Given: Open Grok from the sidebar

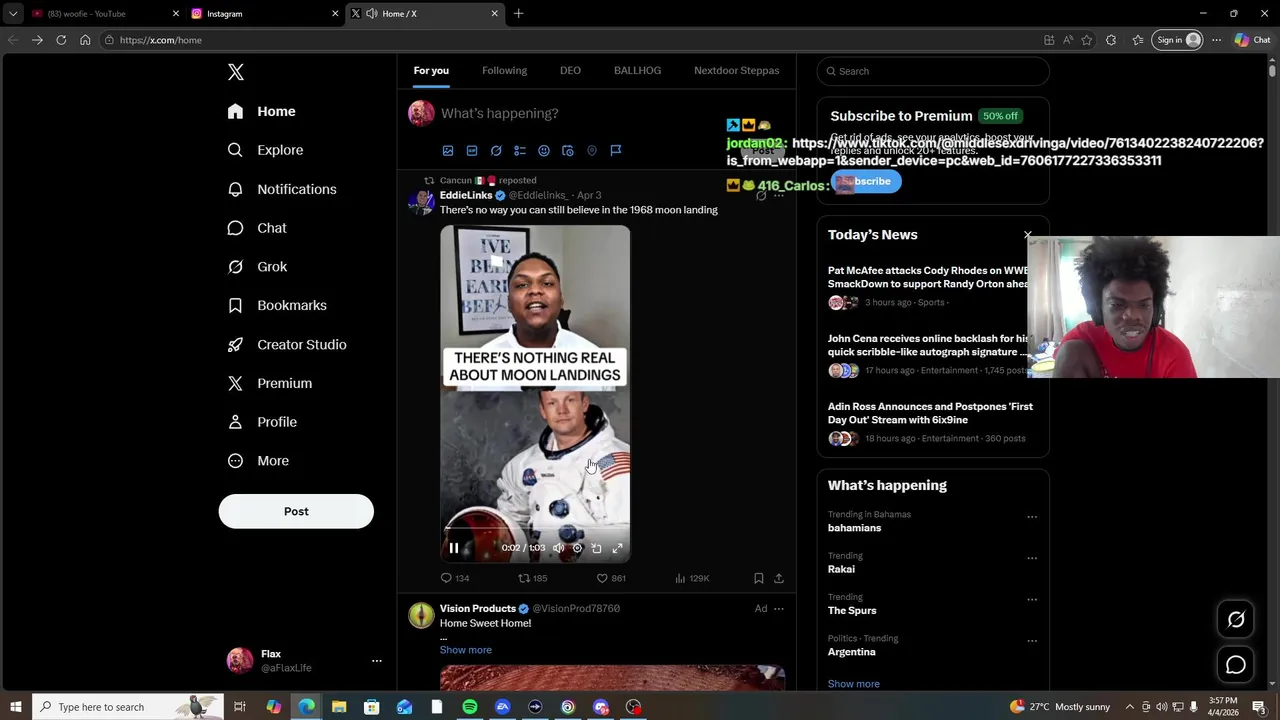Looking at the screenshot, I should click(x=257, y=267).
